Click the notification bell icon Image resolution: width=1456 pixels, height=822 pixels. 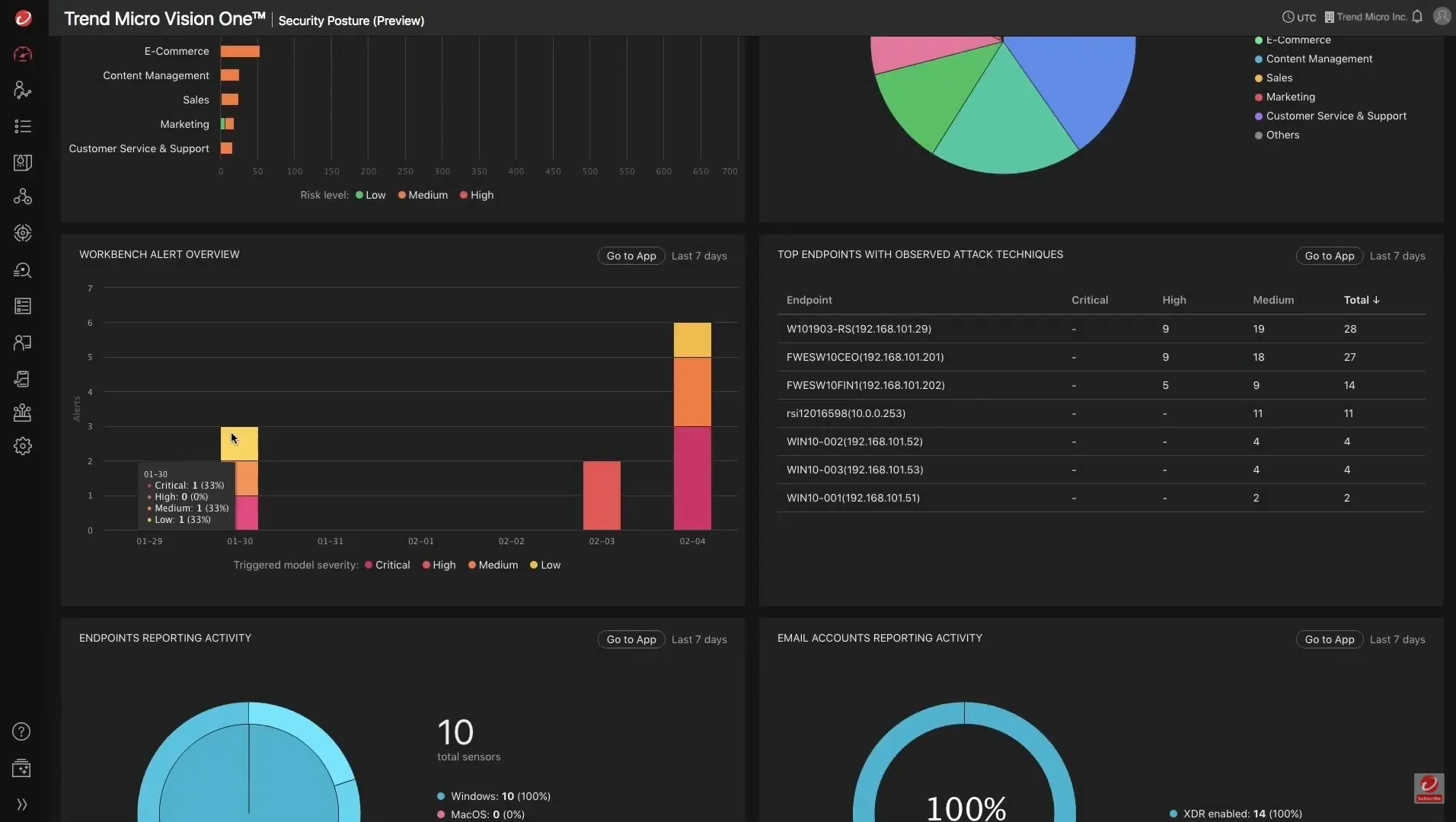pos(1417,17)
